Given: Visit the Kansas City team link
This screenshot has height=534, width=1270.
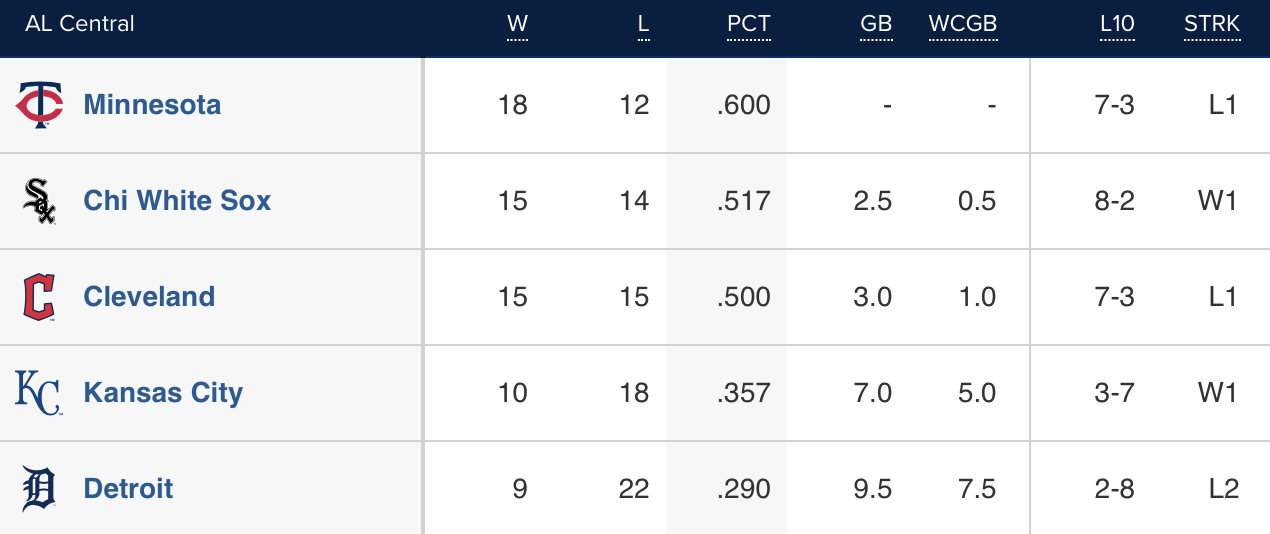Looking at the screenshot, I should [163, 393].
